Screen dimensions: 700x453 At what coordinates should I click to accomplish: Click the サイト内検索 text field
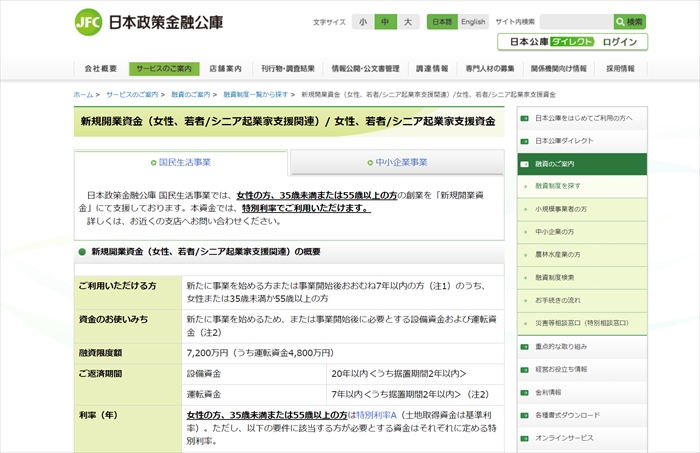tap(576, 21)
